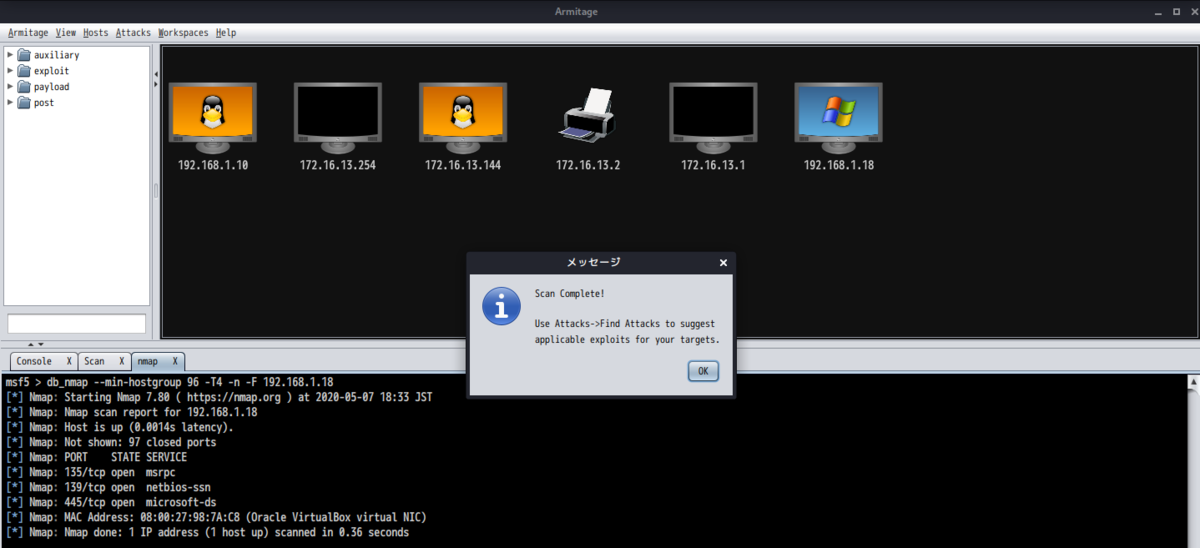Click 'Starting Nmap 7.80' output line

218,397
